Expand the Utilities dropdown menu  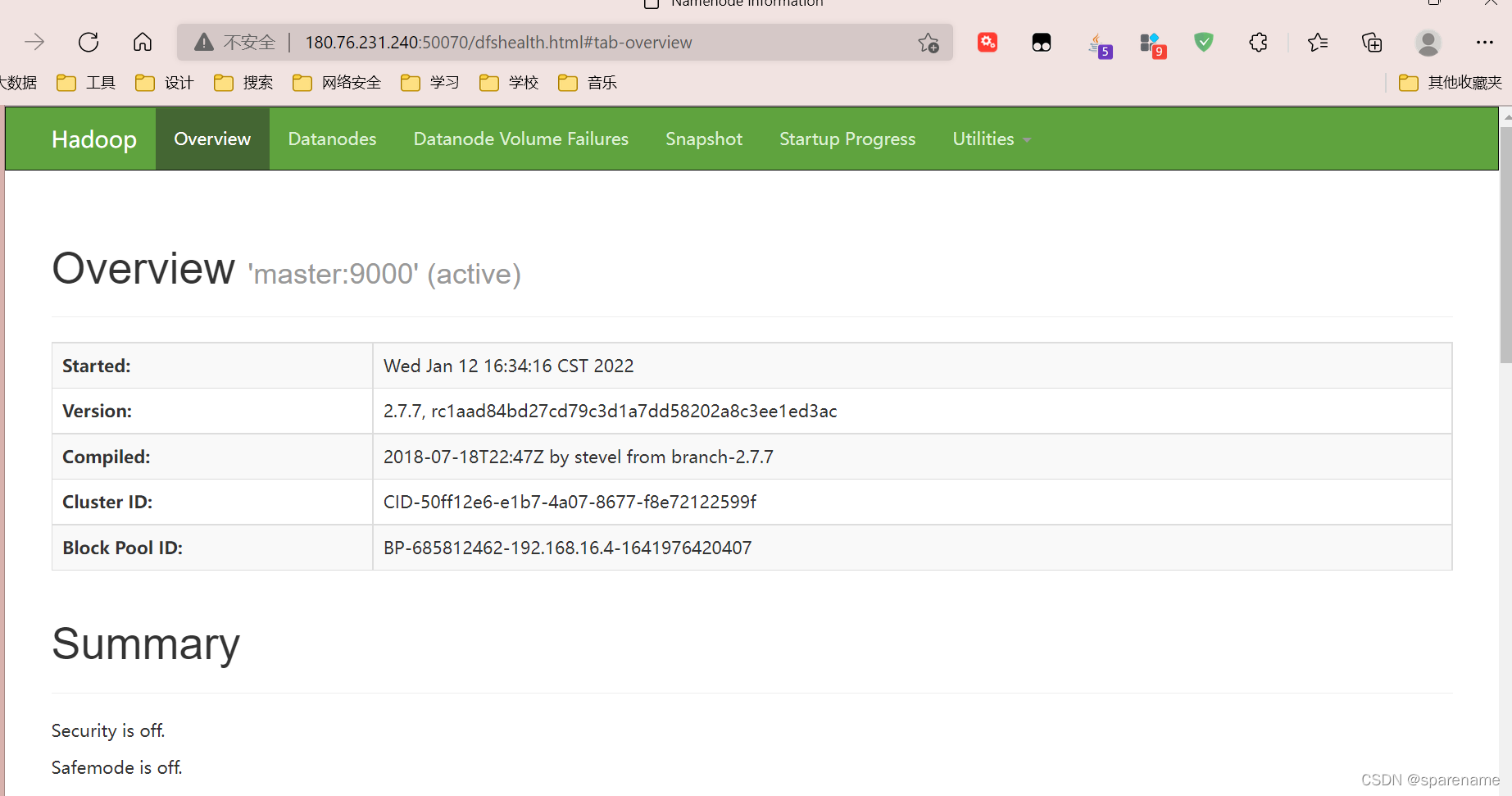[992, 139]
